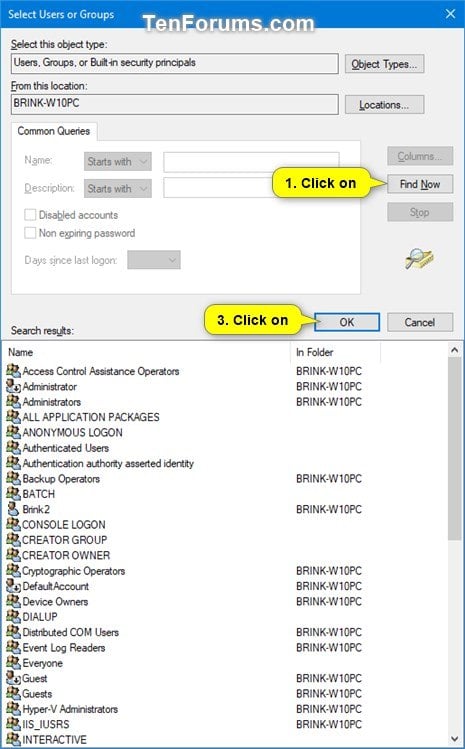Open the Description Starts with dropdown
This screenshot has width=465, height=749.
118,188
